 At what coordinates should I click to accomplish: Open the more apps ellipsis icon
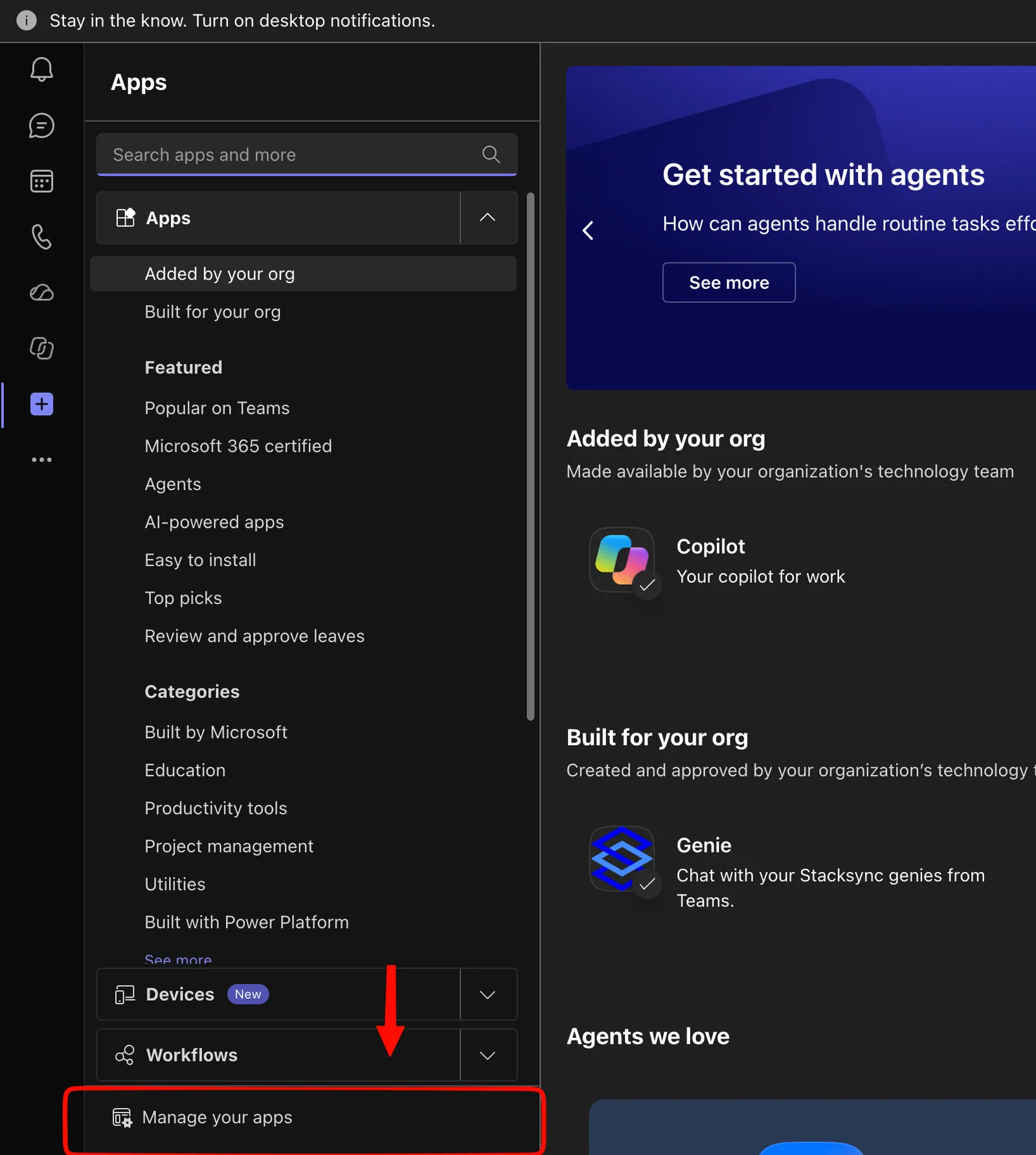(x=41, y=460)
